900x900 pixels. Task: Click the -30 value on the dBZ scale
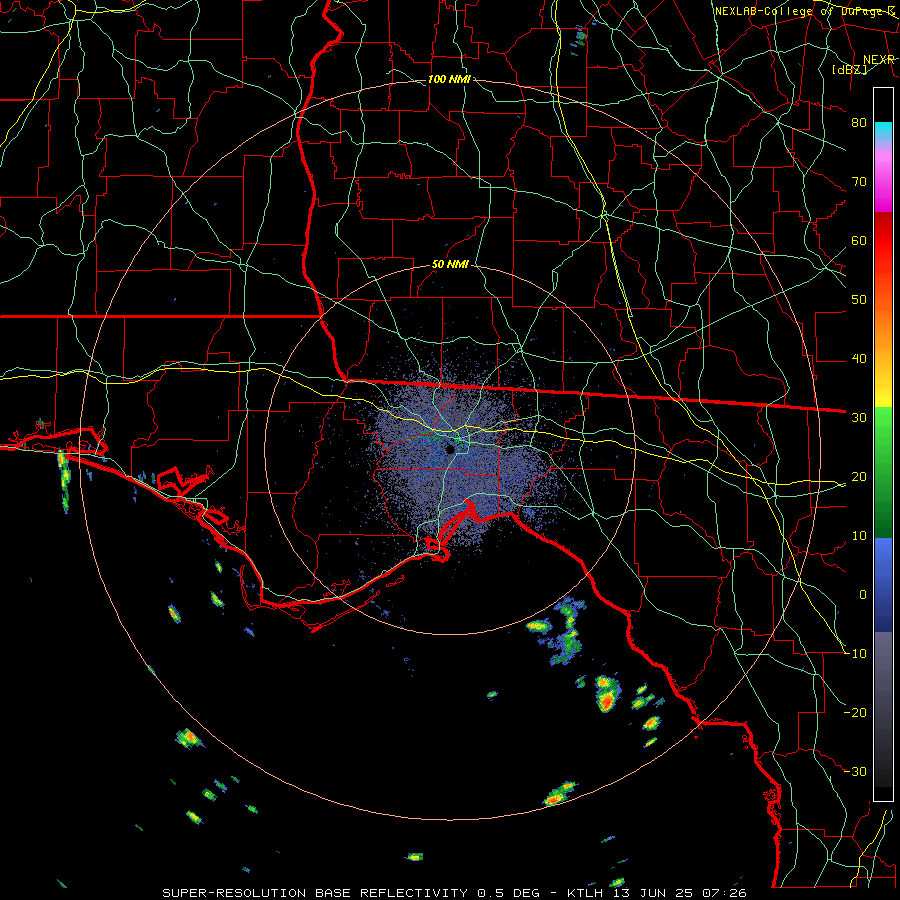(855, 772)
